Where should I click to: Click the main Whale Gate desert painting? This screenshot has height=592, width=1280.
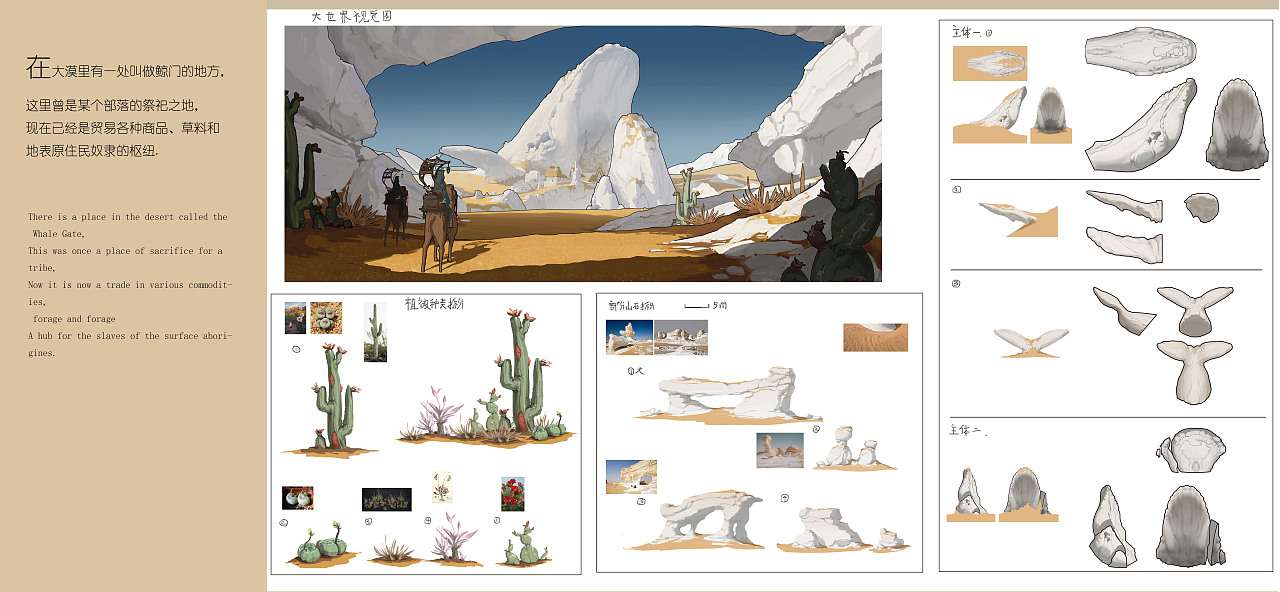point(583,154)
